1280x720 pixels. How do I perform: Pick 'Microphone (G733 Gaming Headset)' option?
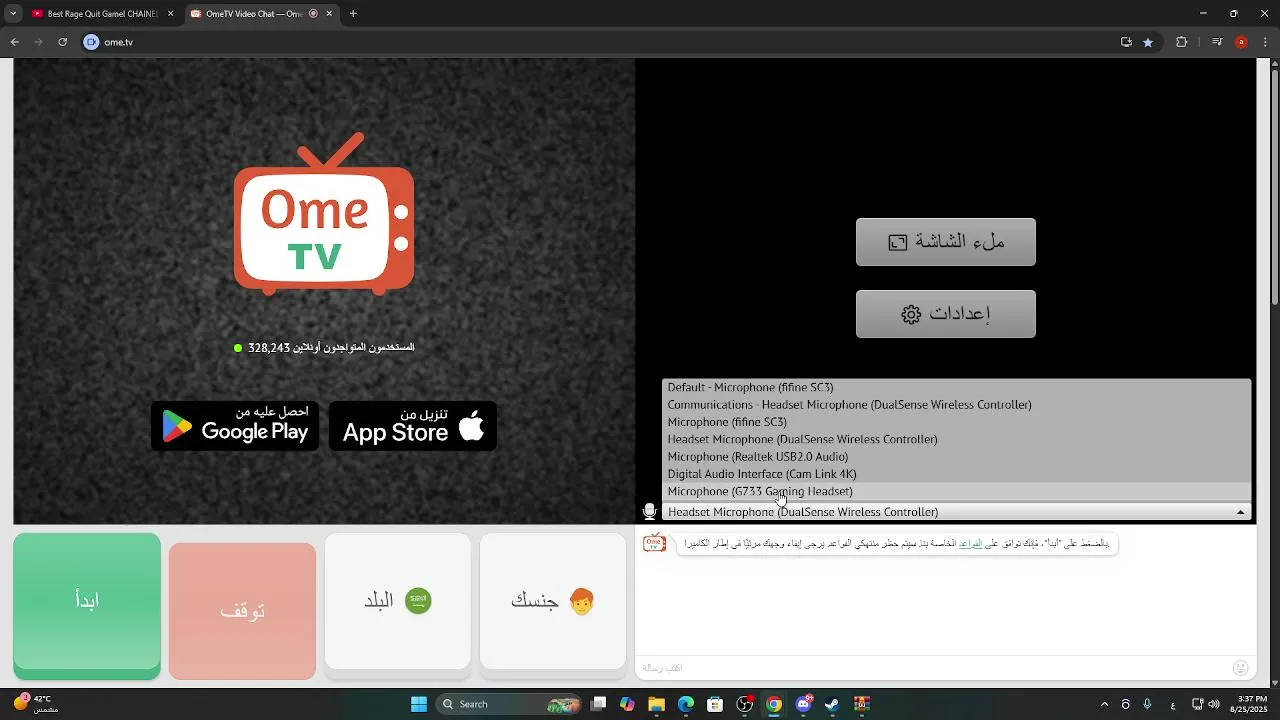(956, 491)
